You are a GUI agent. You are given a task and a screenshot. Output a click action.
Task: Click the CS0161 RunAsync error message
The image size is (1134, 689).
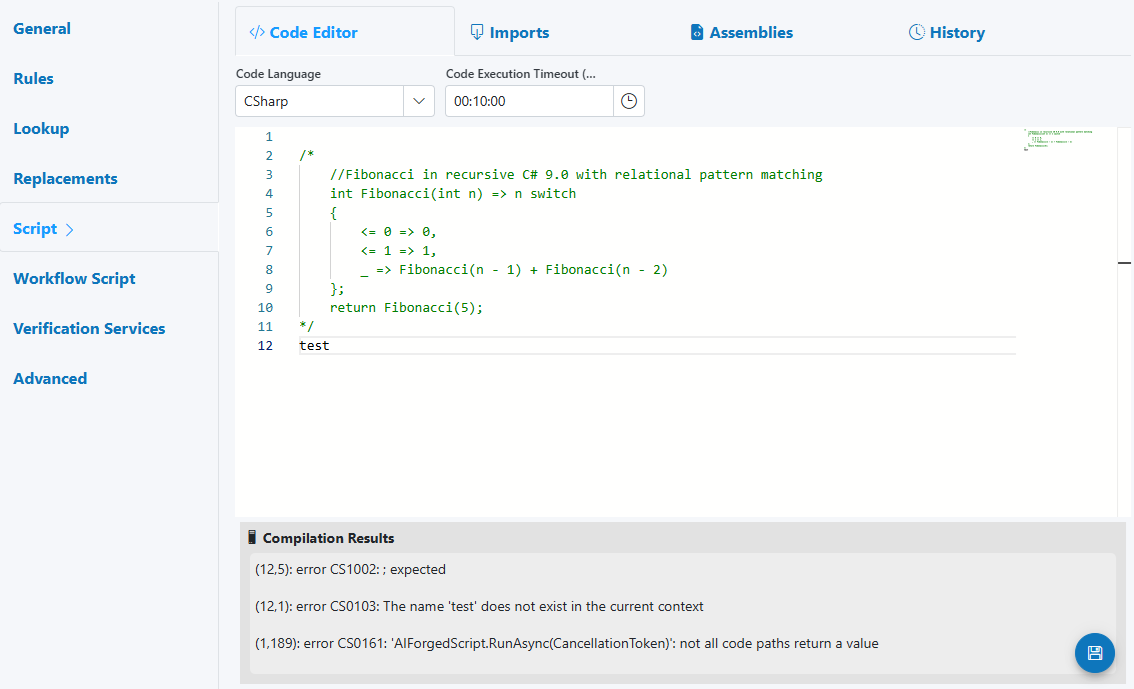[566, 643]
